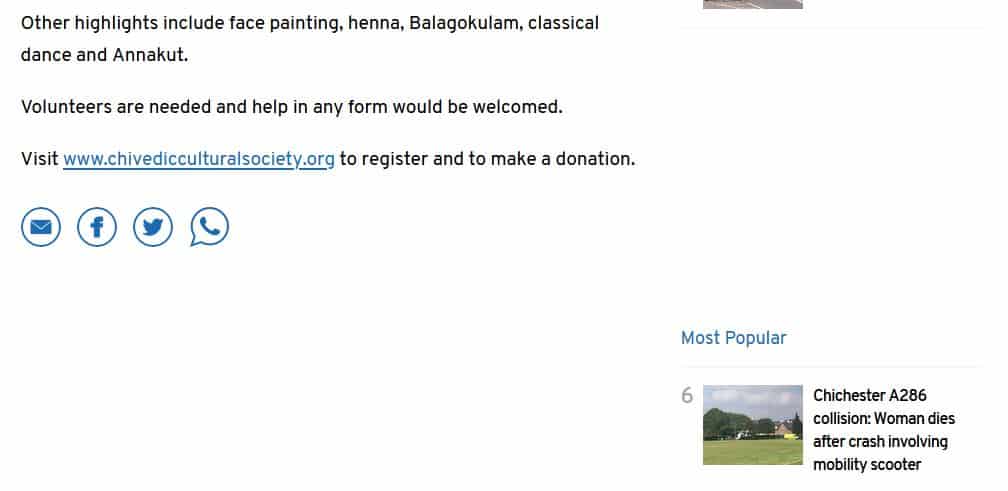This screenshot has width=1008, height=491.
Task: Click the words "face painting"
Action: click(x=289, y=23)
